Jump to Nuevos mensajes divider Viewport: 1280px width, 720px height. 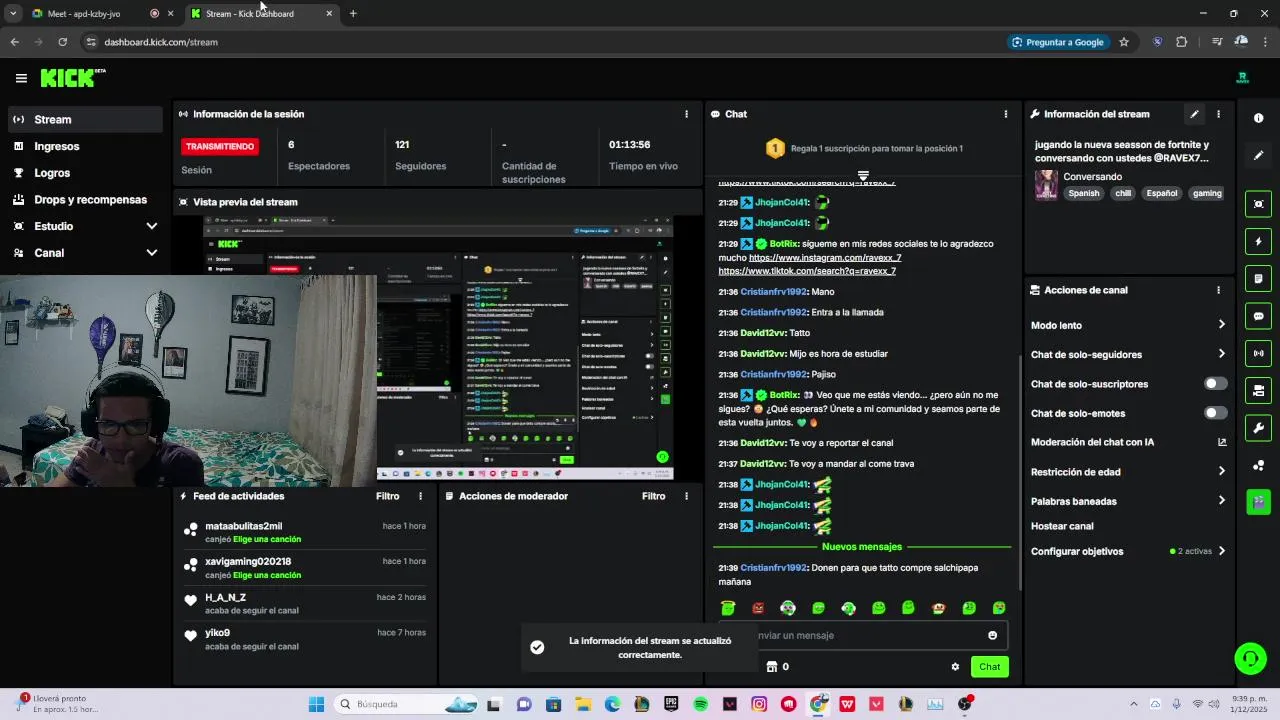(x=862, y=547)
